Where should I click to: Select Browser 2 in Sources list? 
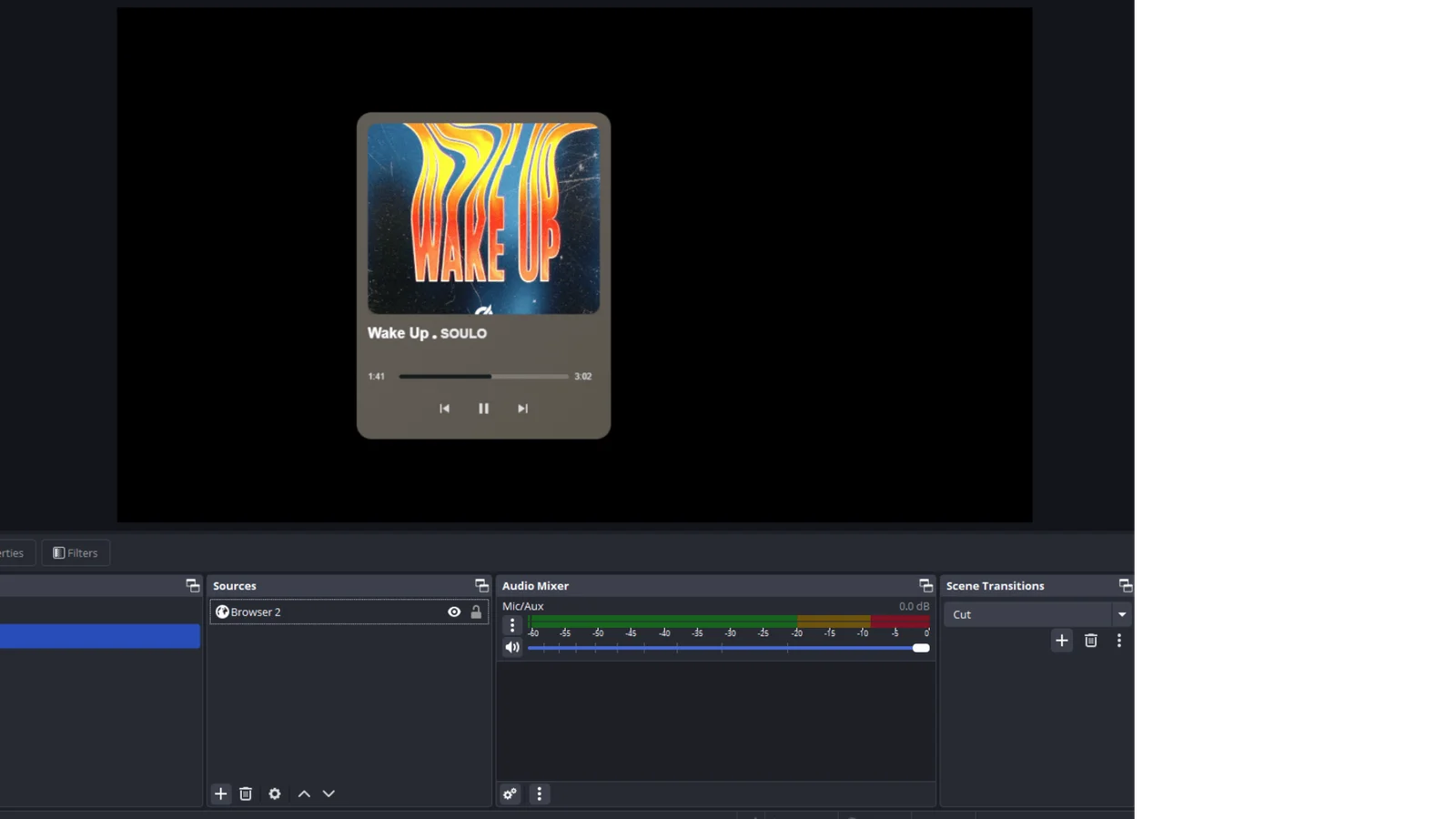328,612
